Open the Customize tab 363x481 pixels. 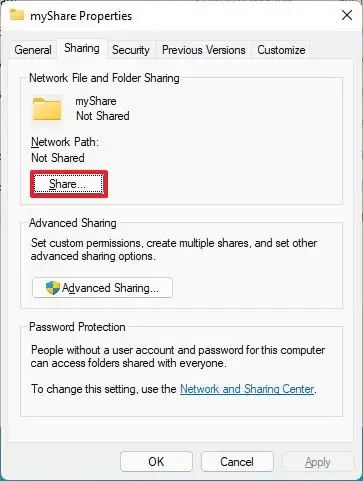pos(281,50)
